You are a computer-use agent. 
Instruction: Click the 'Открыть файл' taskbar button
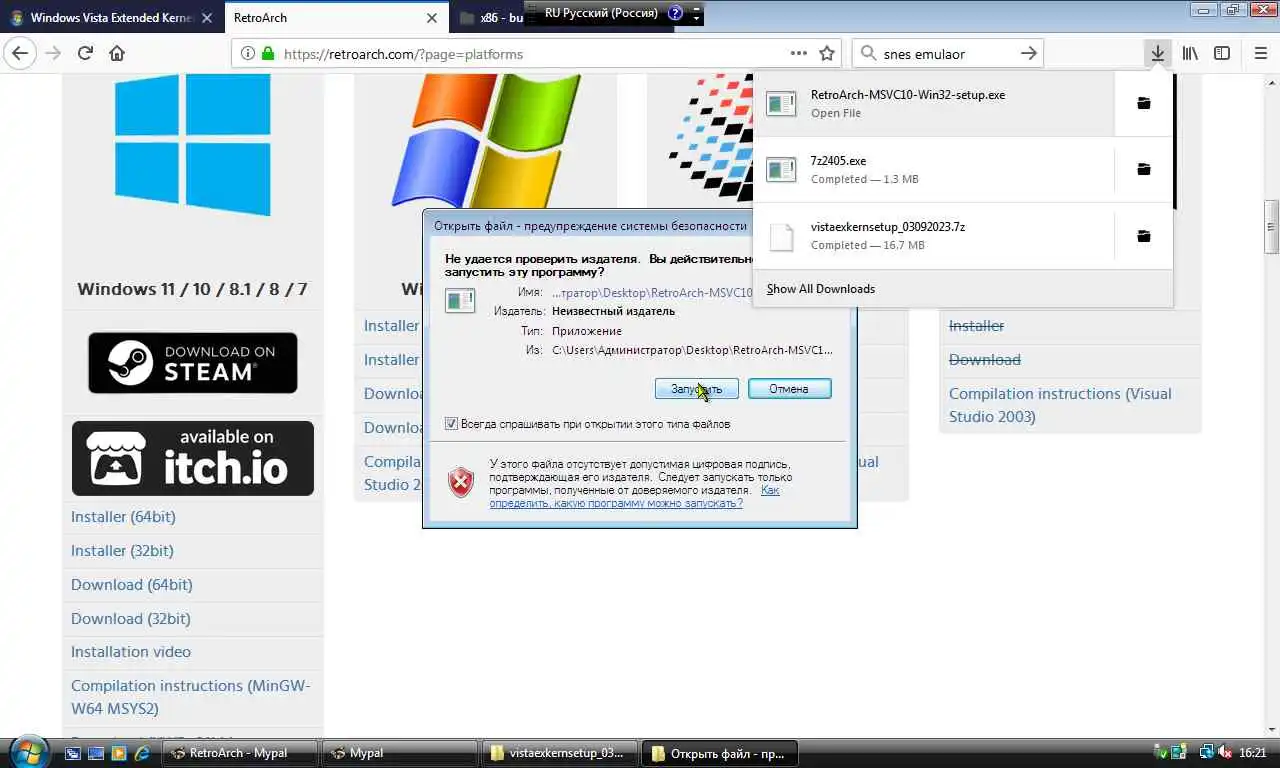tap(720, 753)
